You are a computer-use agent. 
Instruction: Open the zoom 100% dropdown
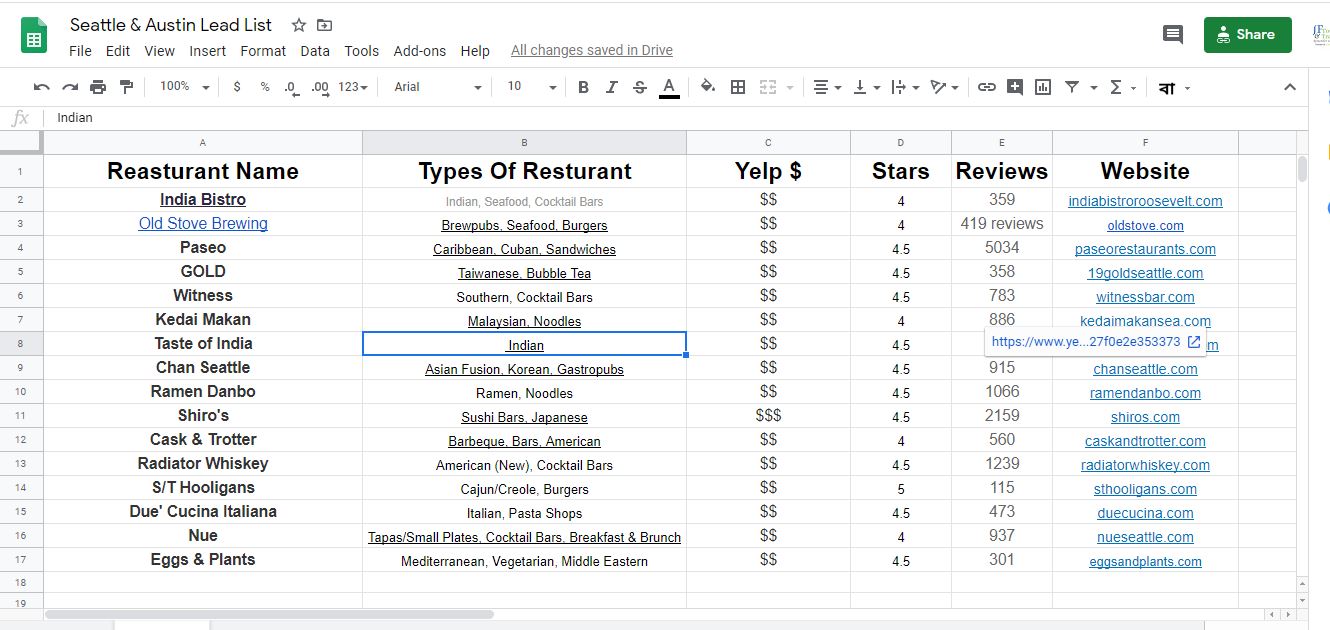click(x=184, y=87)
